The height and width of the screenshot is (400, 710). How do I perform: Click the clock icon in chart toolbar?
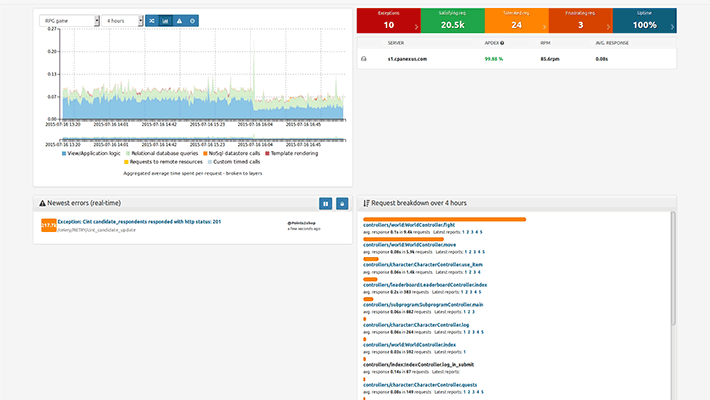pyautogui.click(x=192, y=20)
